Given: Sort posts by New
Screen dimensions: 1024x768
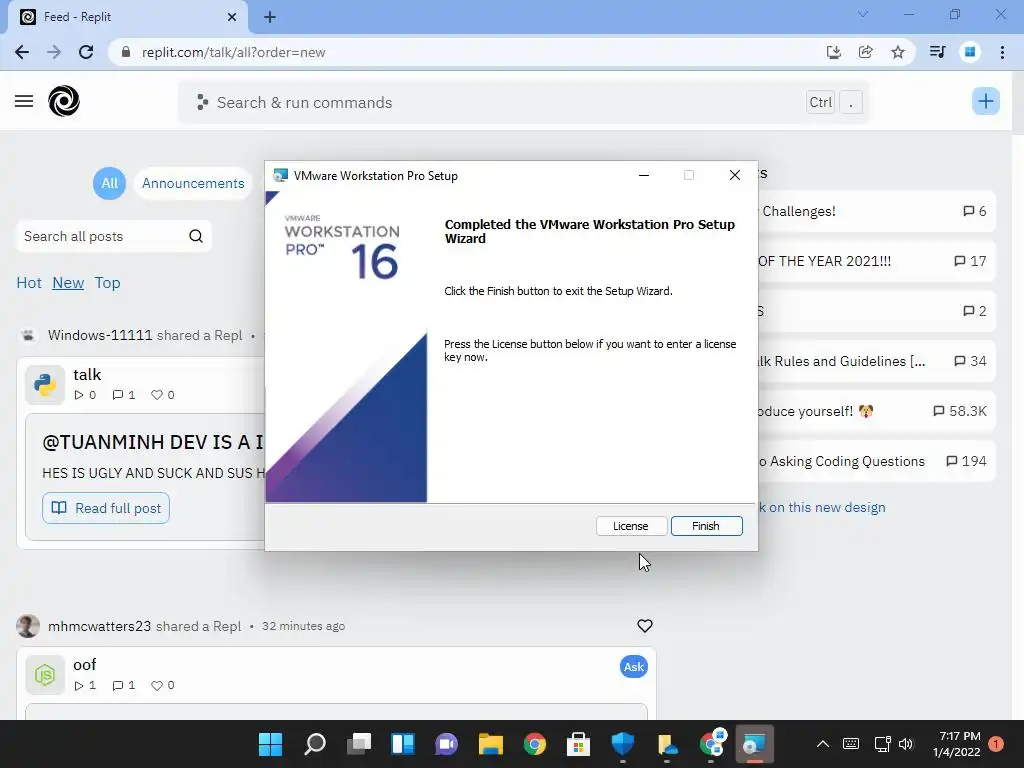Looking at the screenshot, I should click(x=68, y=283).
